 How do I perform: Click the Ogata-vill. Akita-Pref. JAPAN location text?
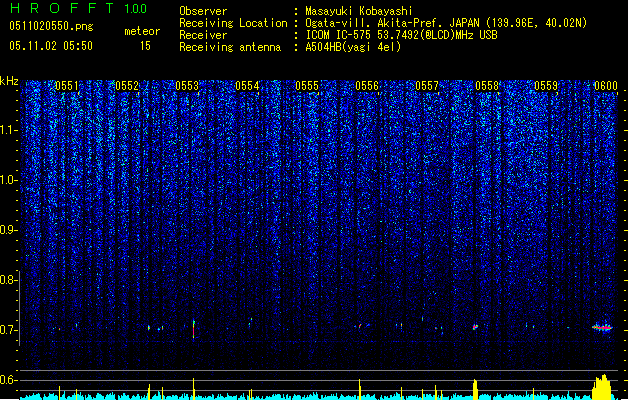446,23
